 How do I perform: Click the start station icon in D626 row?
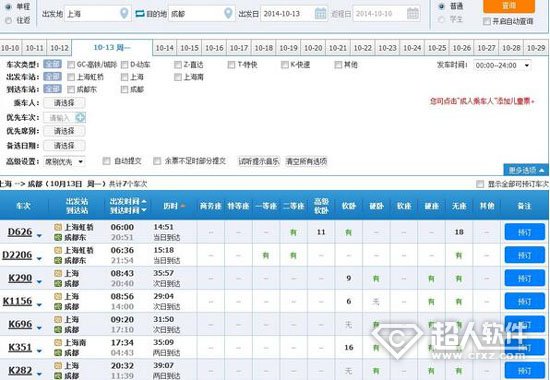pos(58,227)
